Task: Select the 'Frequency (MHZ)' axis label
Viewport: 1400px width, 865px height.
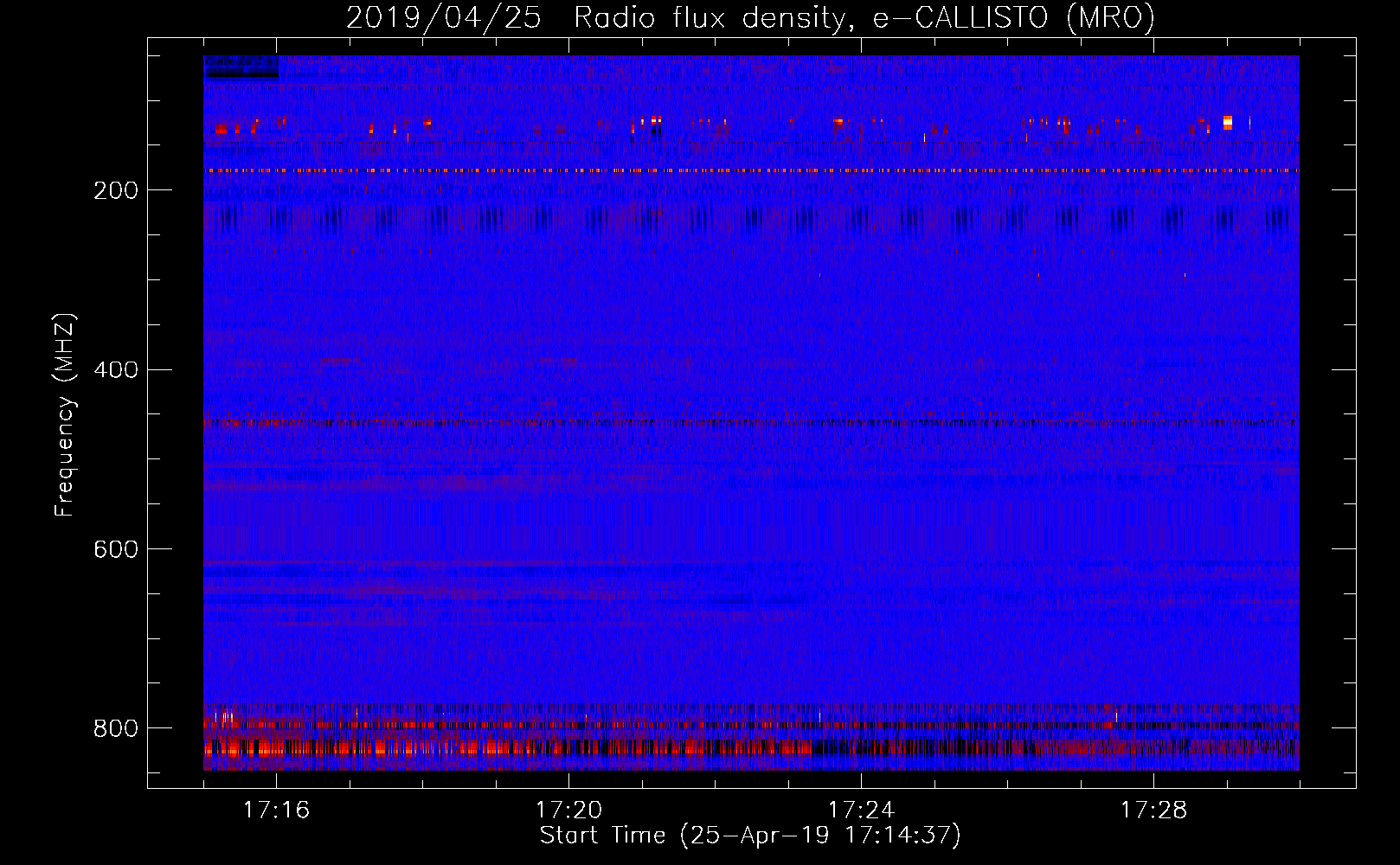Action: (65, 415)
